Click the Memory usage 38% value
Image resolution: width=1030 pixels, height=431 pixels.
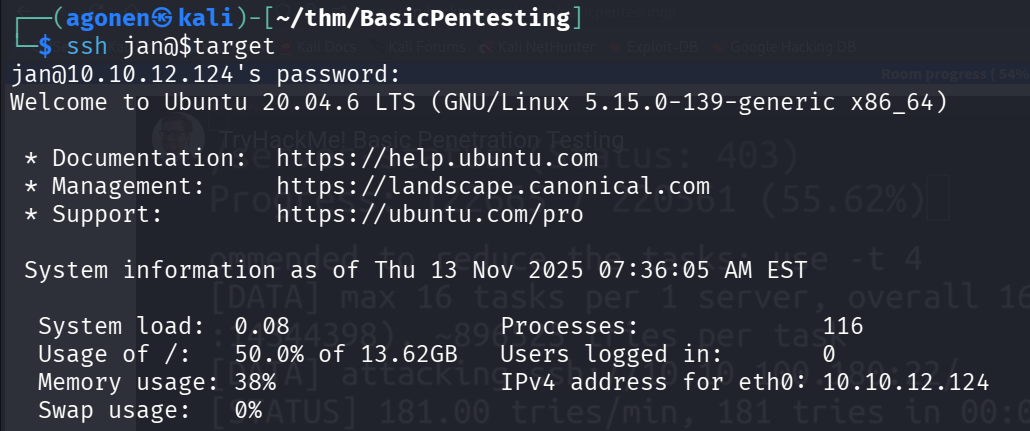click(x=255, y=382)
